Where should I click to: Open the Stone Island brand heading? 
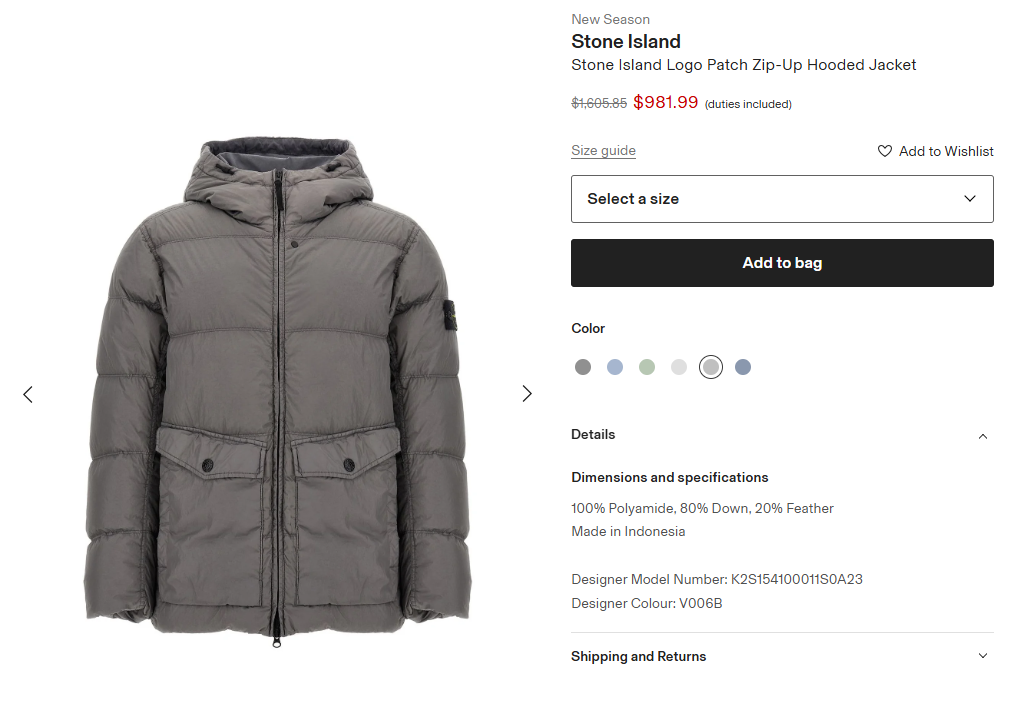pyautogui.click(x=626, y=42)
